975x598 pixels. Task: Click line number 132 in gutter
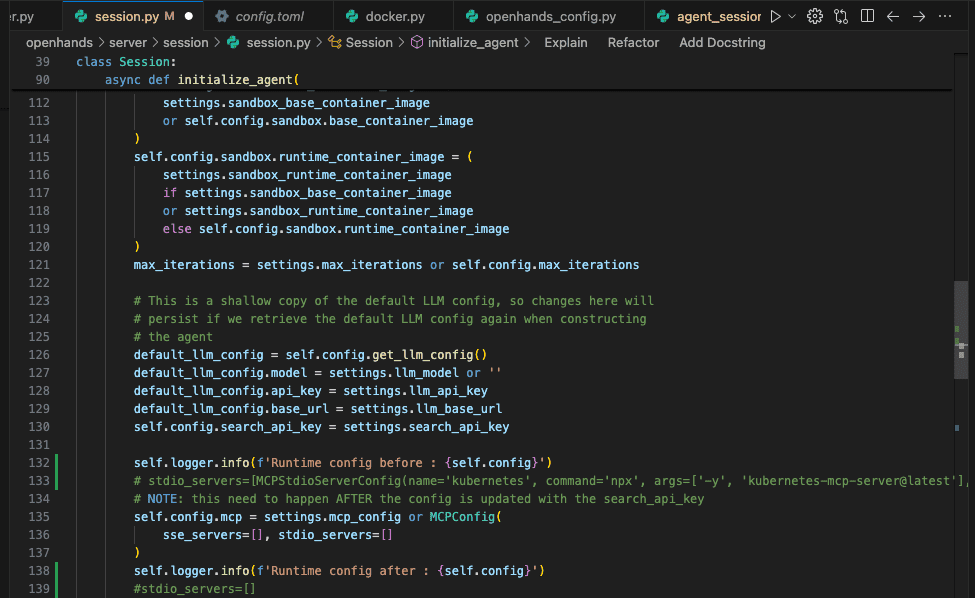[39, 462]
